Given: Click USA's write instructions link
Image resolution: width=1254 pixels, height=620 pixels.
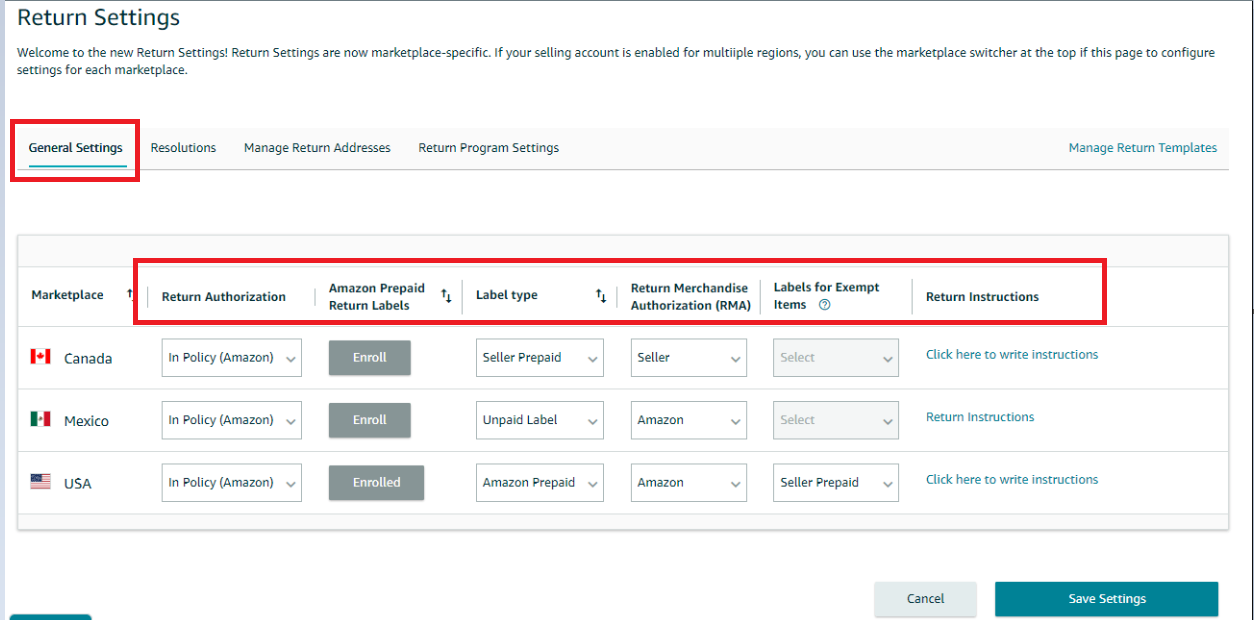Looking at the screenshot, I should (x=1012, y=480).
